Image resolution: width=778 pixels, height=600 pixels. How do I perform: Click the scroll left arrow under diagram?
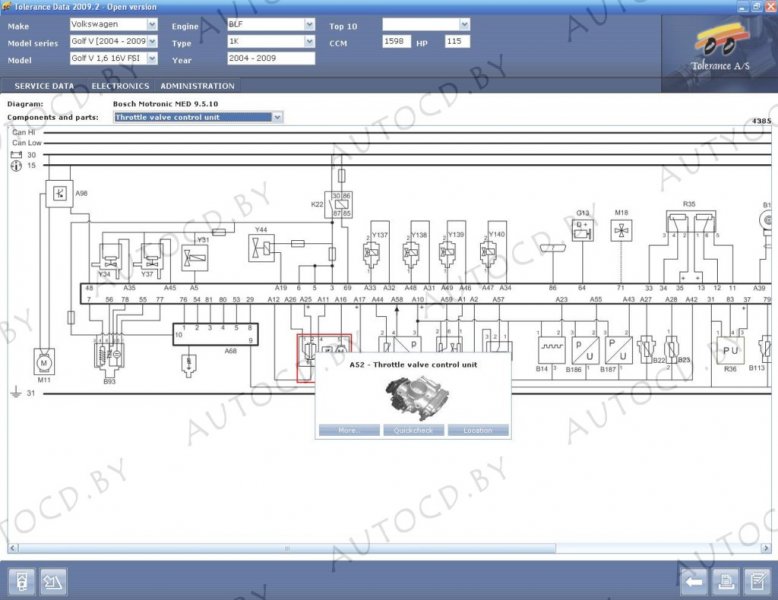point(13,548)
